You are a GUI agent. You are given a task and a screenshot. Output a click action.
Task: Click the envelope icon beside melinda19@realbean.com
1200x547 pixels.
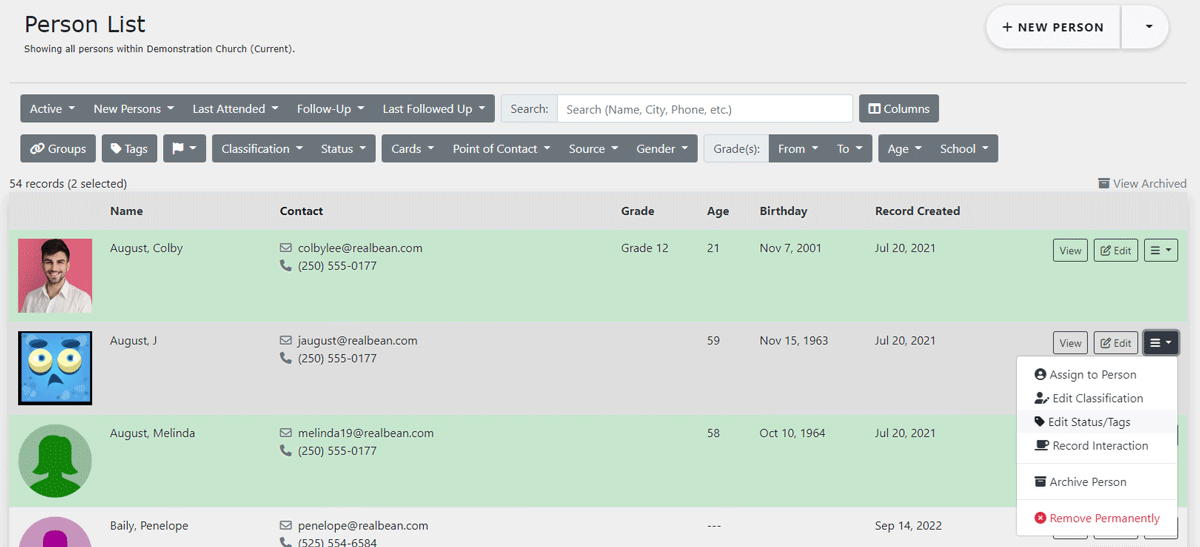(286, 434)
